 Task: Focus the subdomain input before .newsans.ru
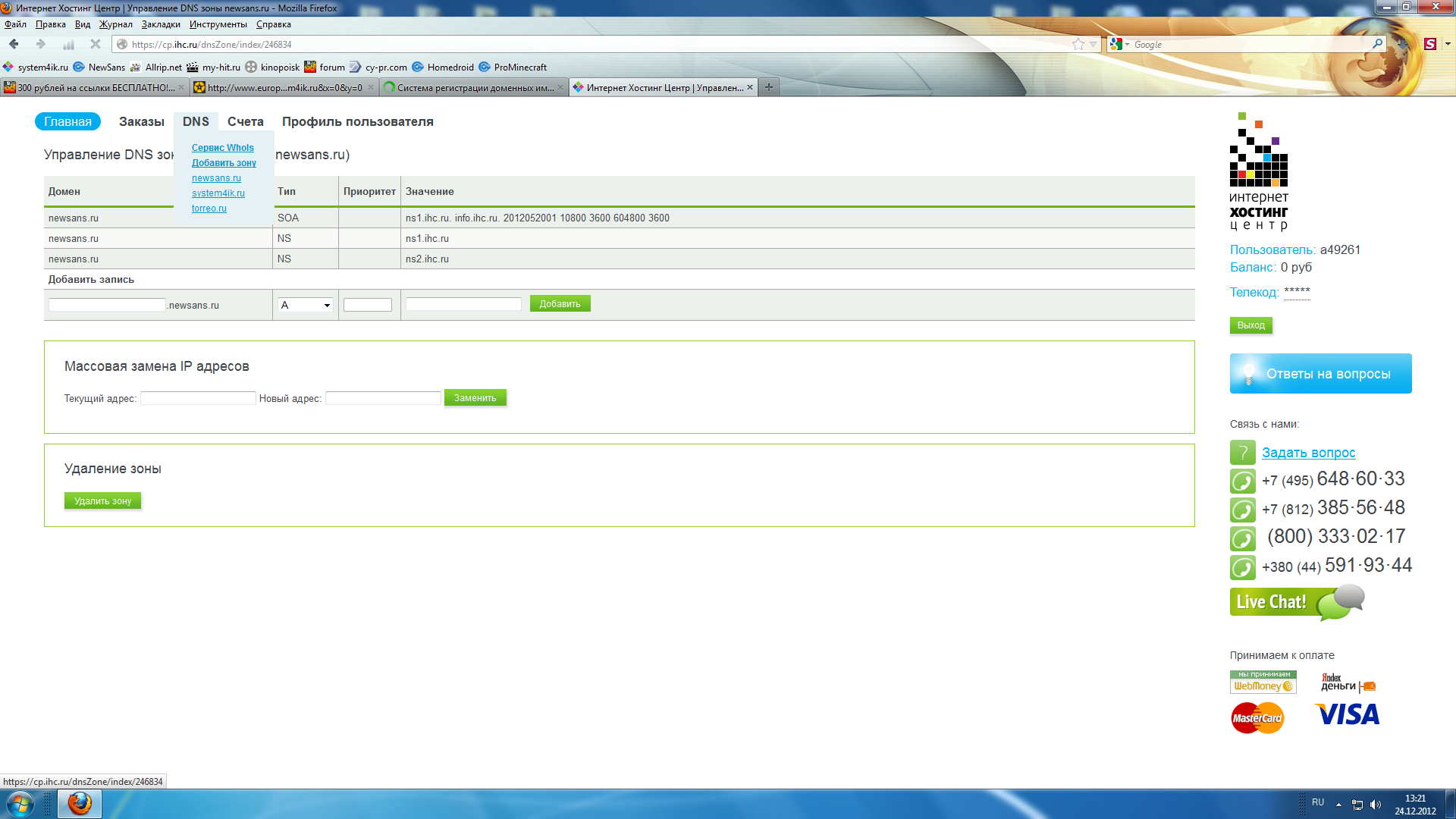click(107, 305)
